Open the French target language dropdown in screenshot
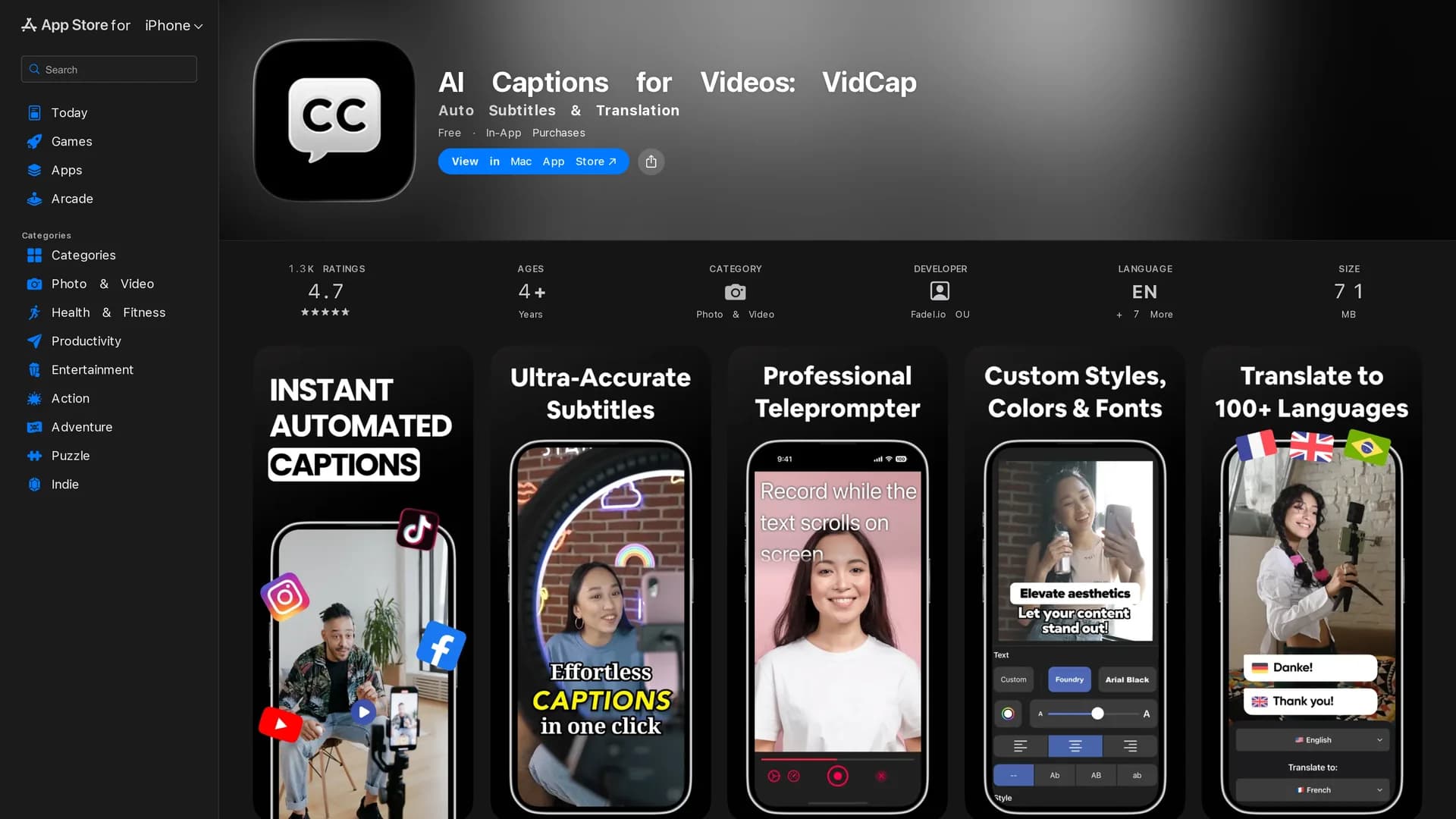The height and width of the screenshot is (819, 1456). coord(1312,790)
